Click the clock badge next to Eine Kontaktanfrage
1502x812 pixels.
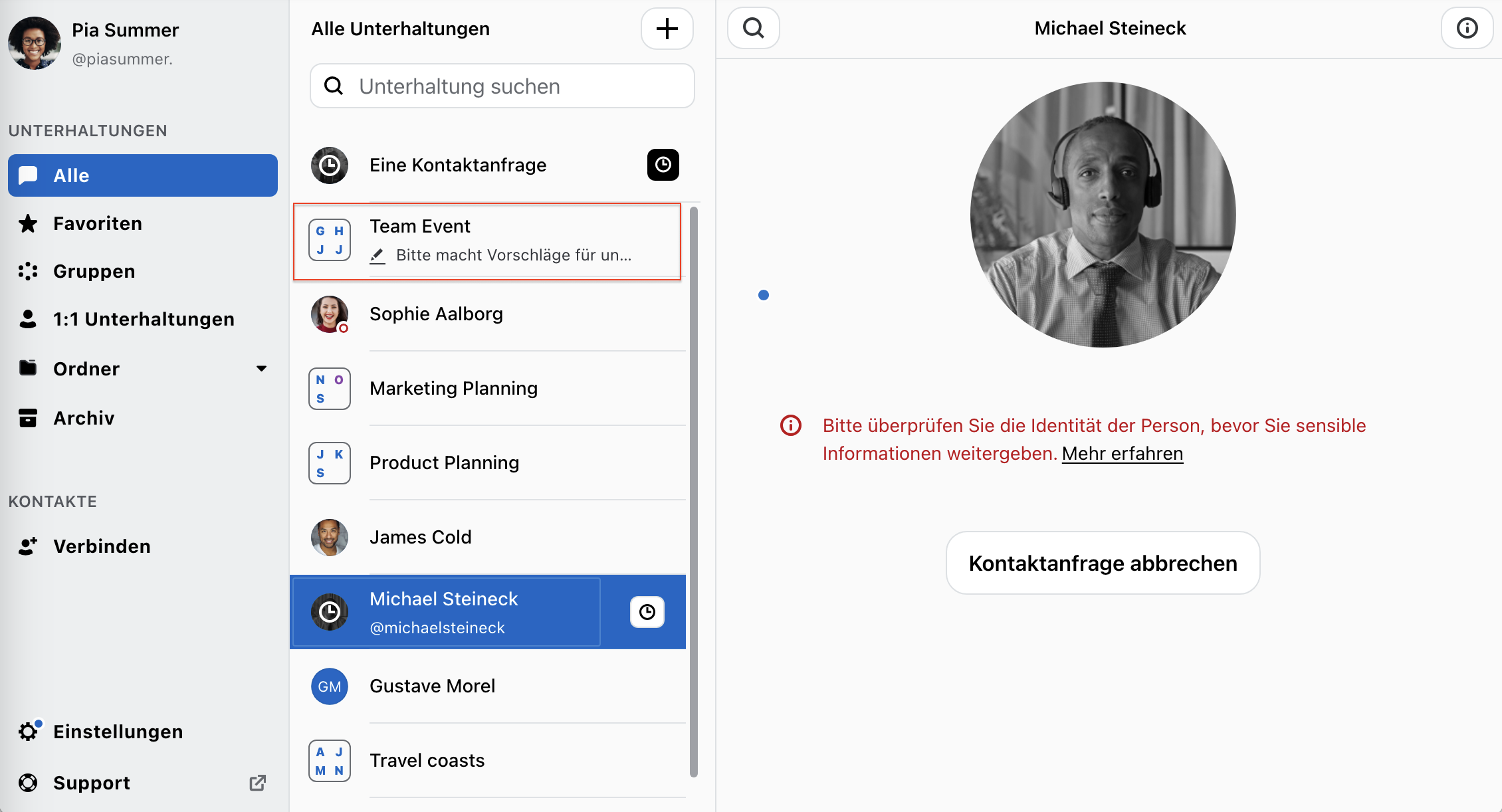pyautogui.click(x=663, y=165)
